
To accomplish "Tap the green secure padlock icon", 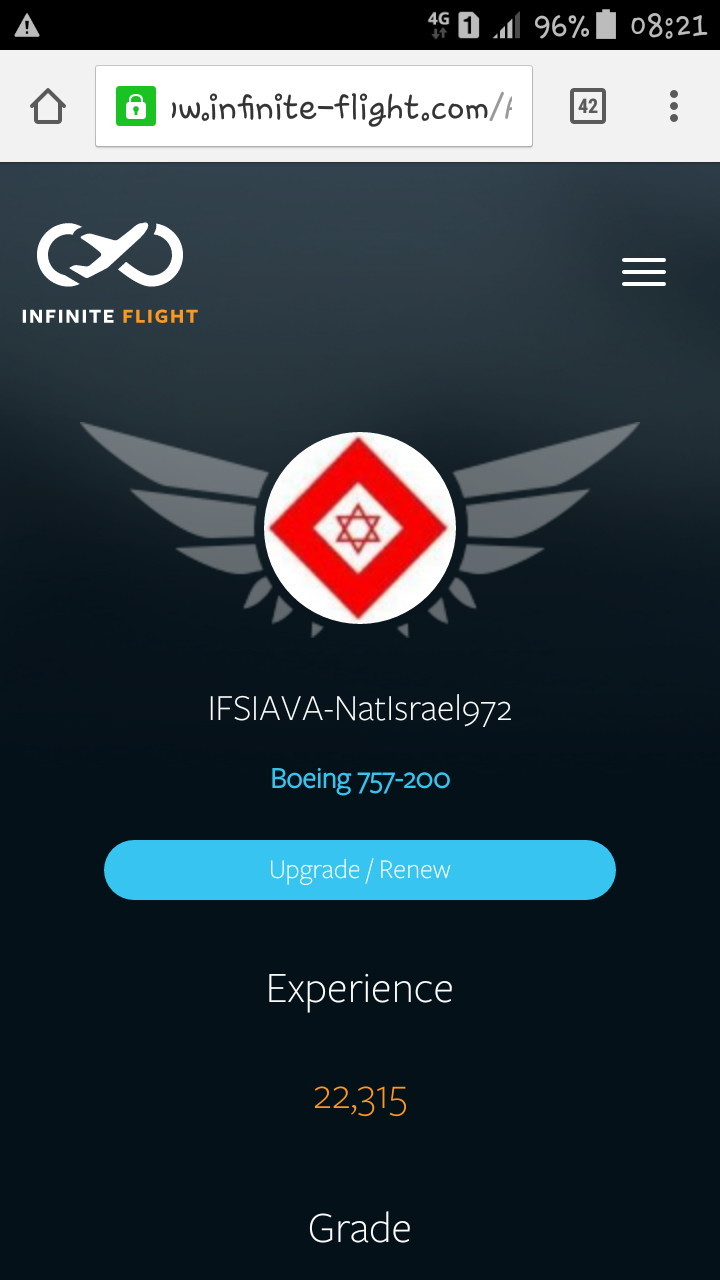I will point(136,106).
